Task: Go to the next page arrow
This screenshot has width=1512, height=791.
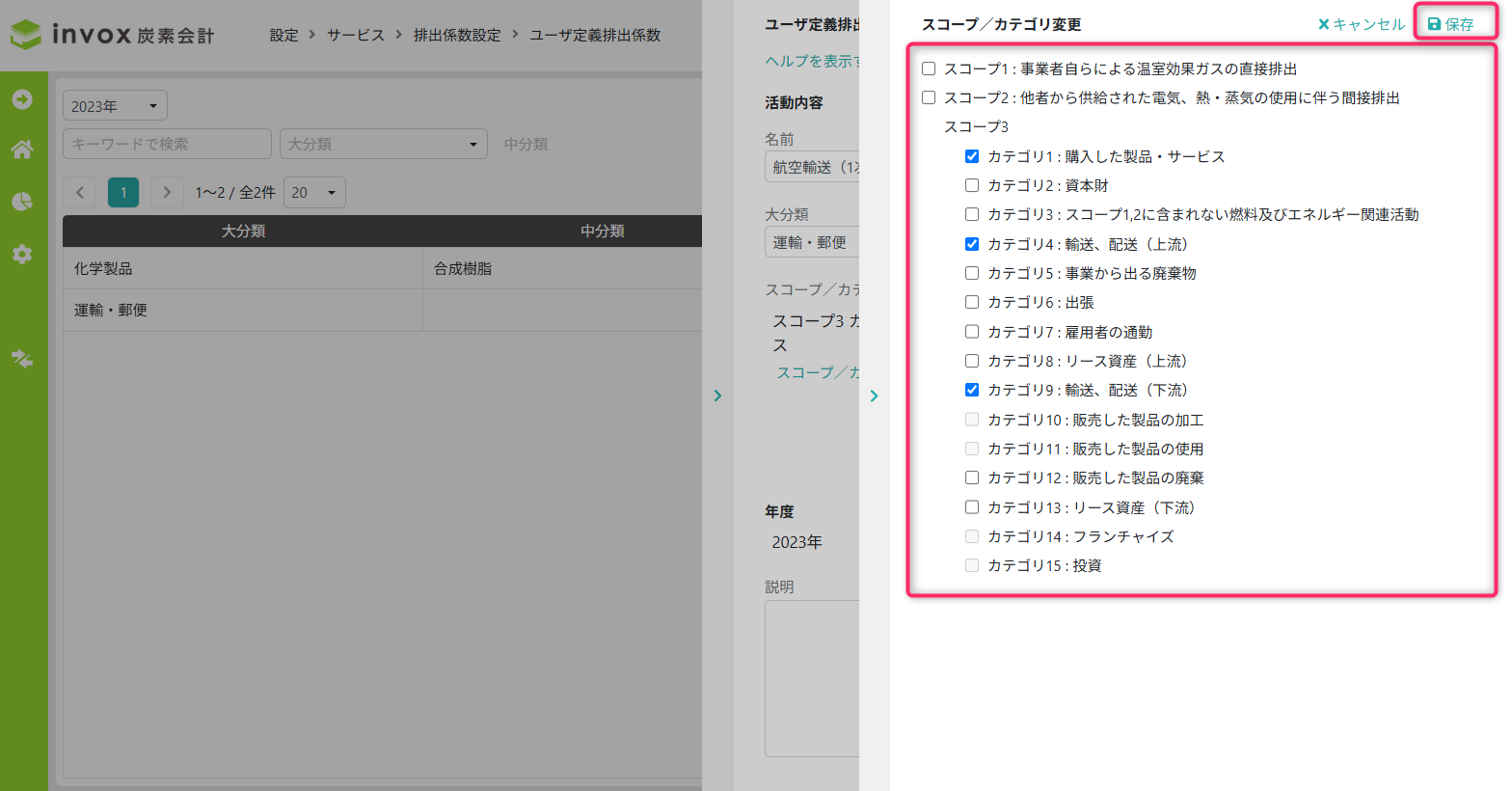Action: (x=167, y=192)
